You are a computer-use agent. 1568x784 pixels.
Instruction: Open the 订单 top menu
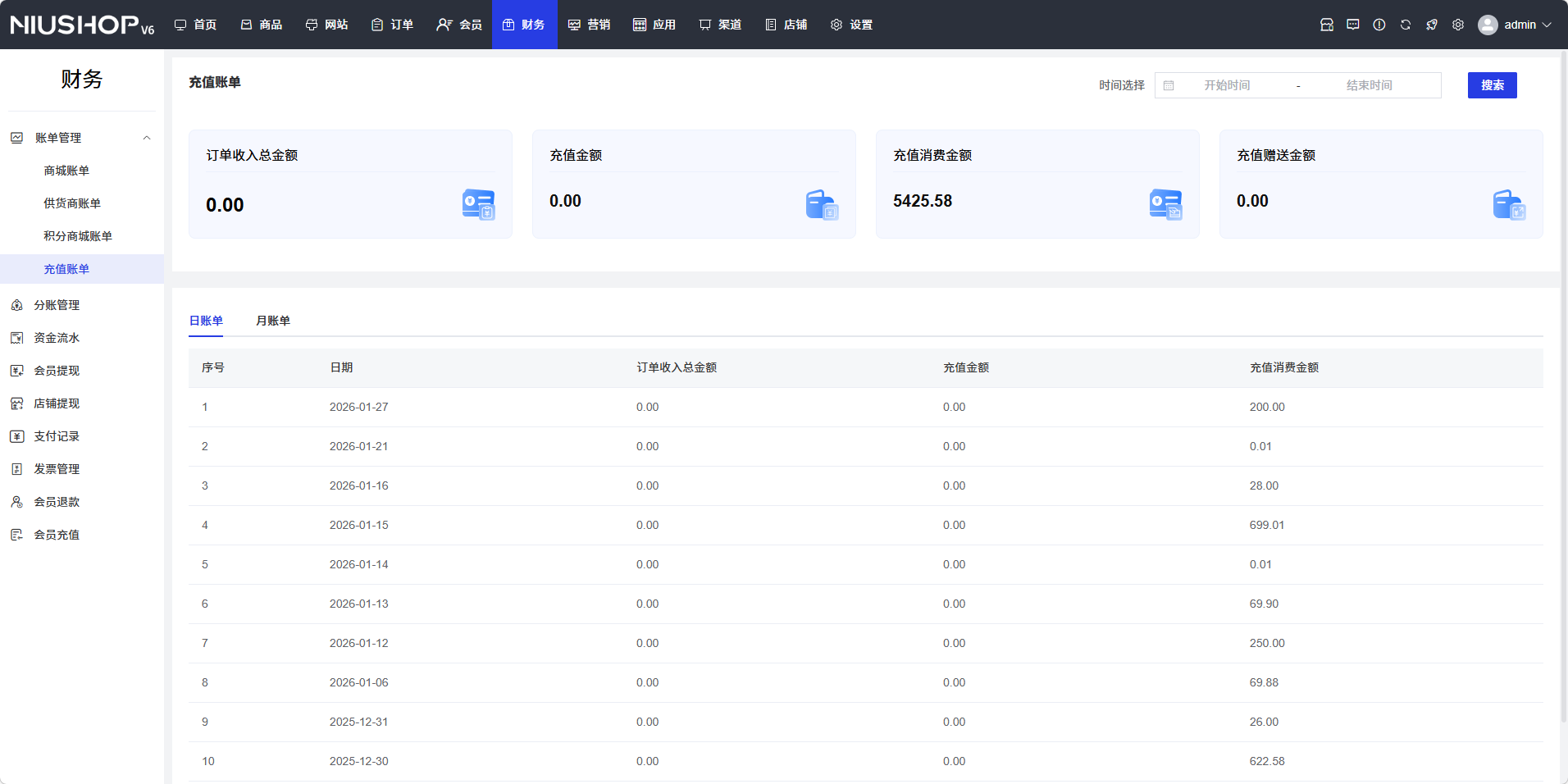point(392,25)
